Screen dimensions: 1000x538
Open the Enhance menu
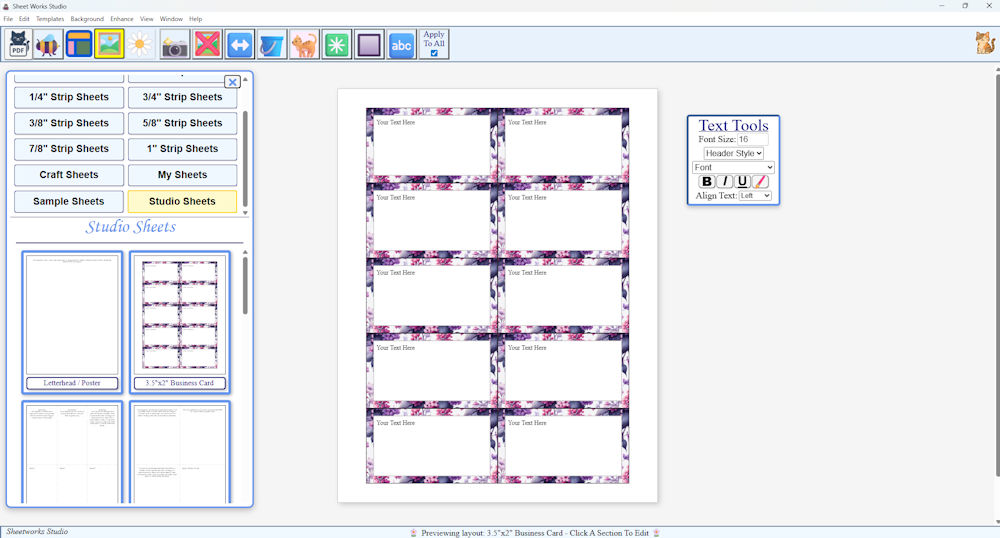coord(122,19)
